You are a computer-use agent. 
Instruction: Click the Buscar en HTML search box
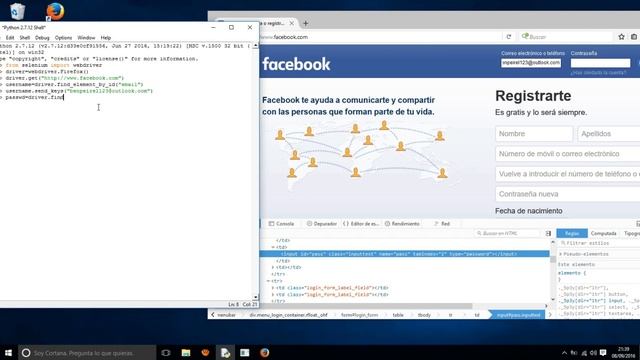(507, 233)
